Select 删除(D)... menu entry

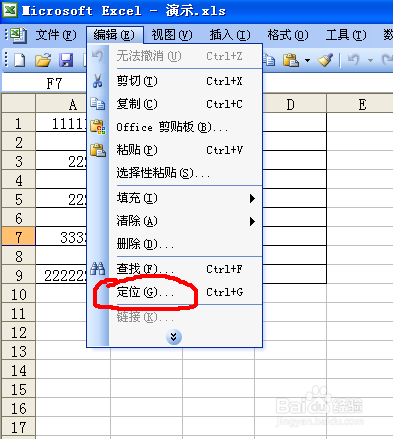coord(186,244)
